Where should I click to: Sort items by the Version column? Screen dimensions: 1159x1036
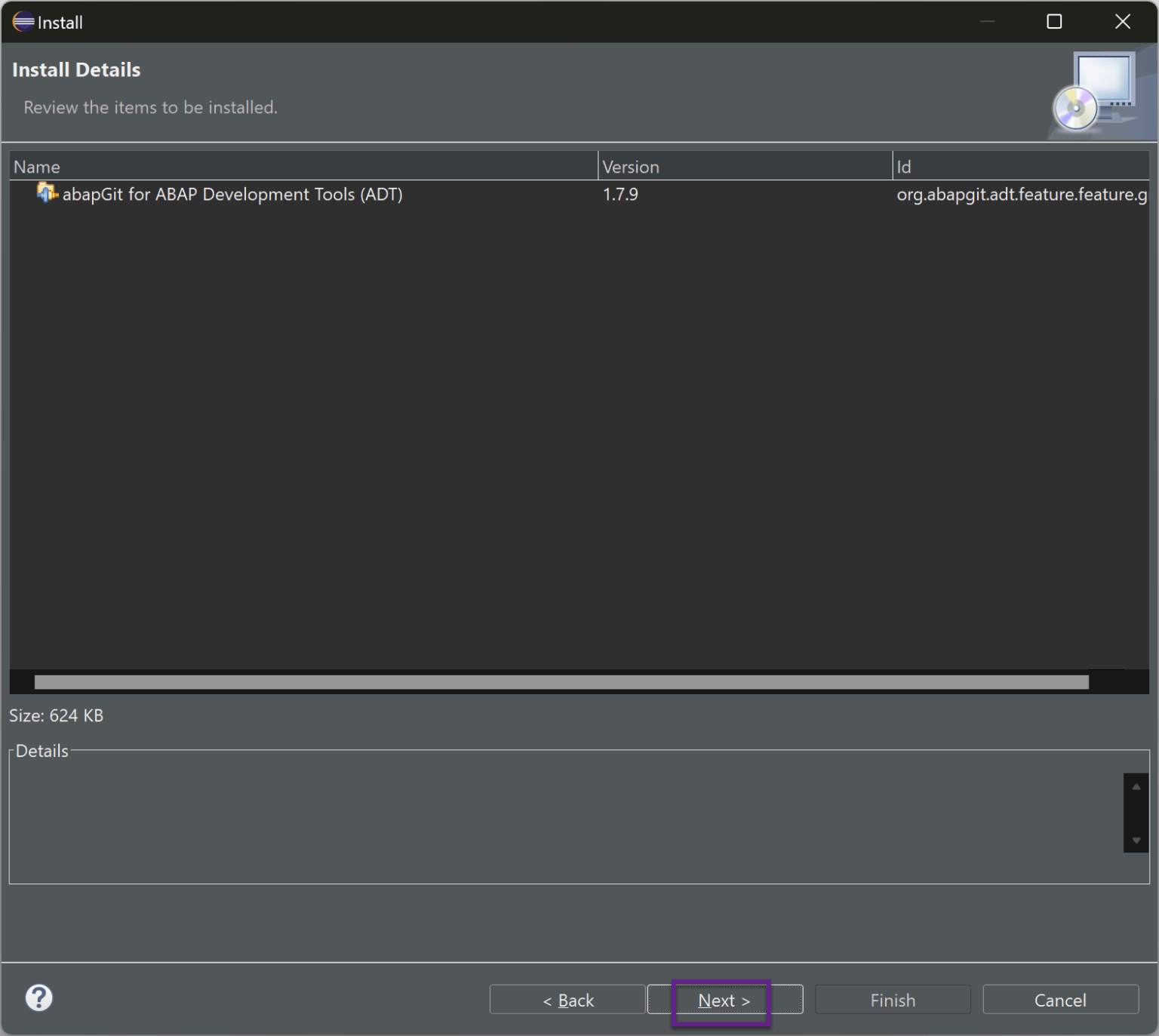(x=743, y=166)
